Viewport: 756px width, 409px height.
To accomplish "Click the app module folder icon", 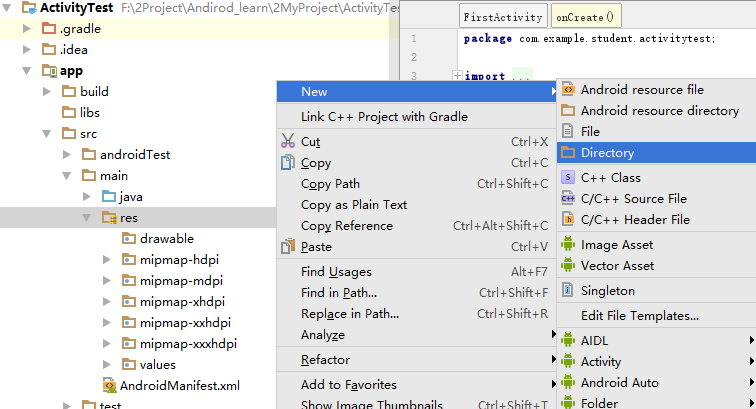I will click(x=49, y=71).
